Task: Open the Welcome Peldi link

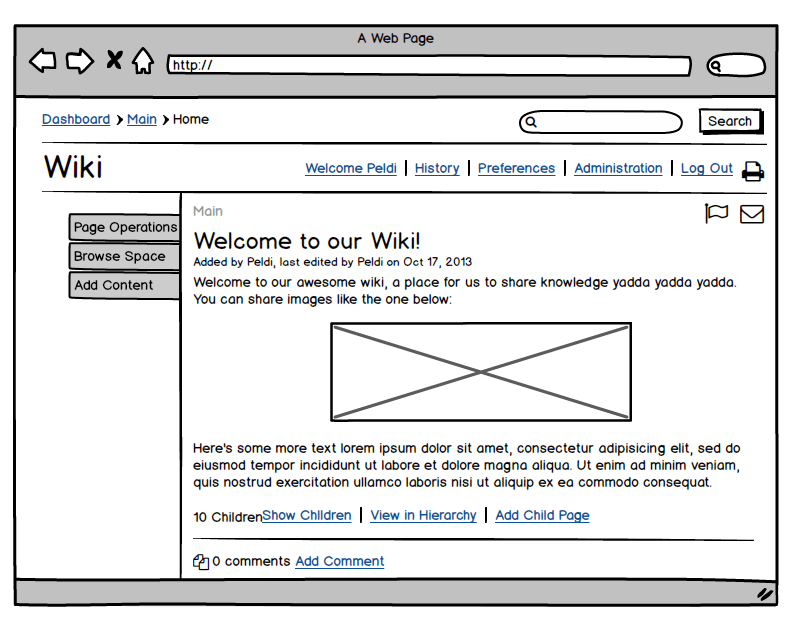Action: point(351,168)
